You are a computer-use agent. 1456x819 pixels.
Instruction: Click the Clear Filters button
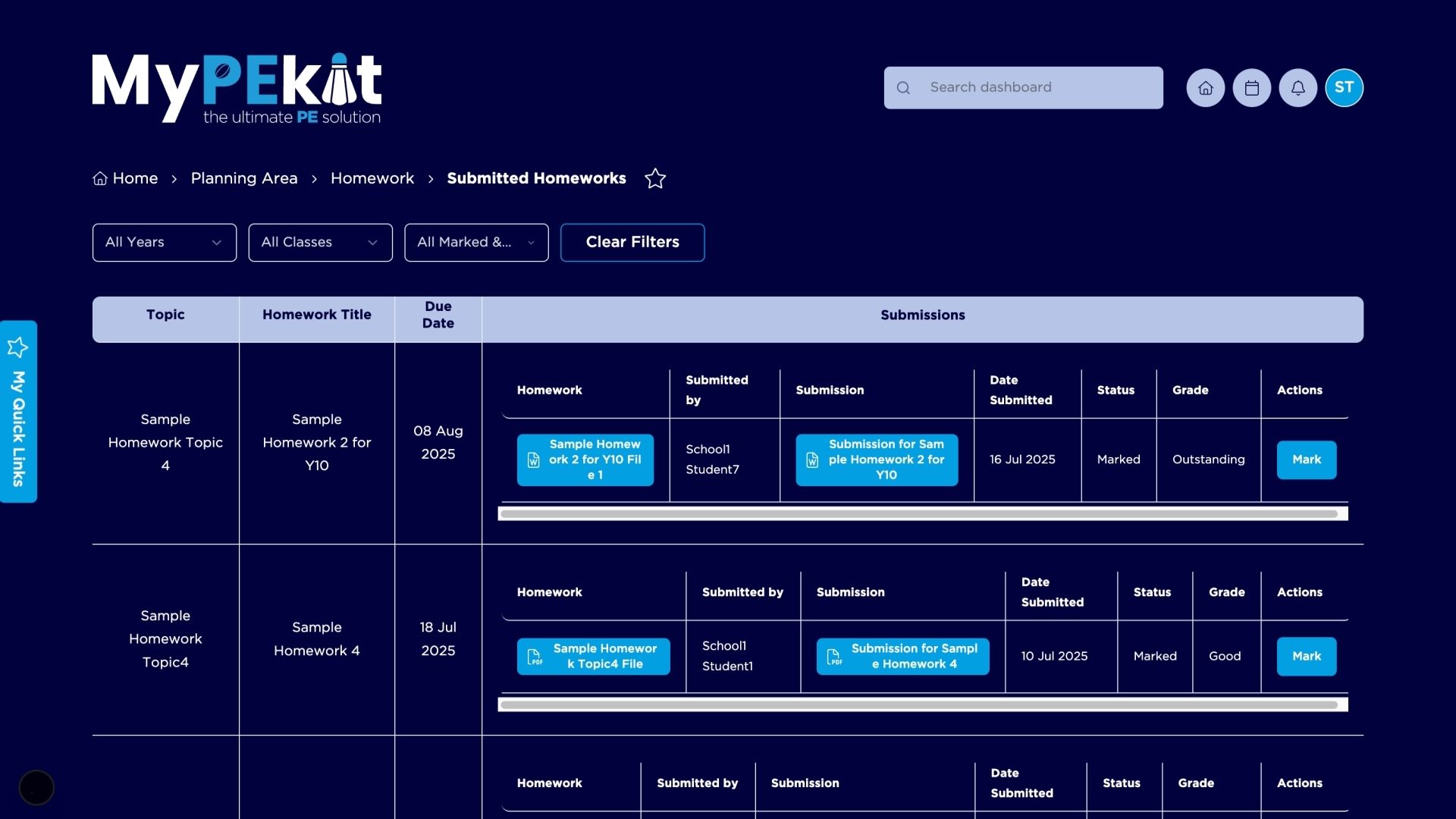pyautogui.click(x=632, y=243)
